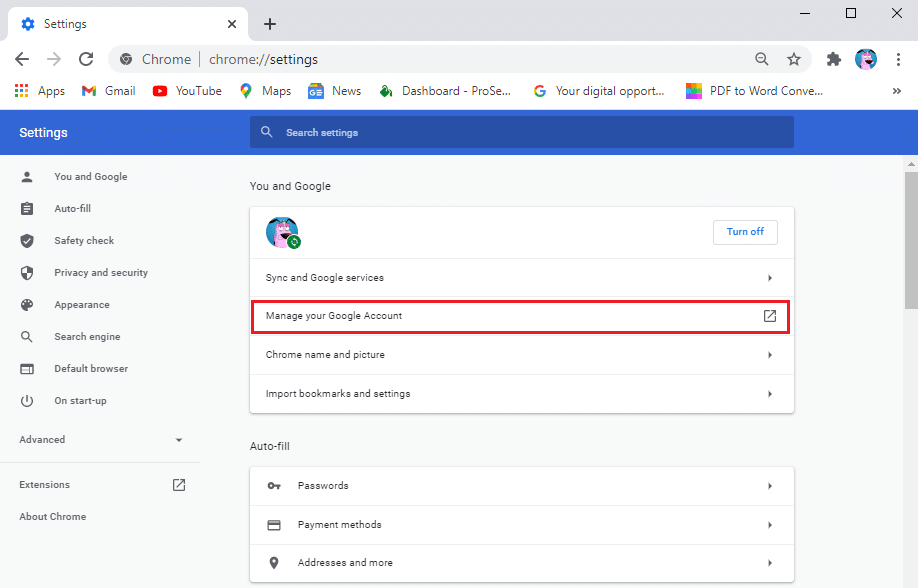Image resolution: width=918 pixels, height=588 pixels.
Task: Open the News bookmark
Action: tap(334, 90)
